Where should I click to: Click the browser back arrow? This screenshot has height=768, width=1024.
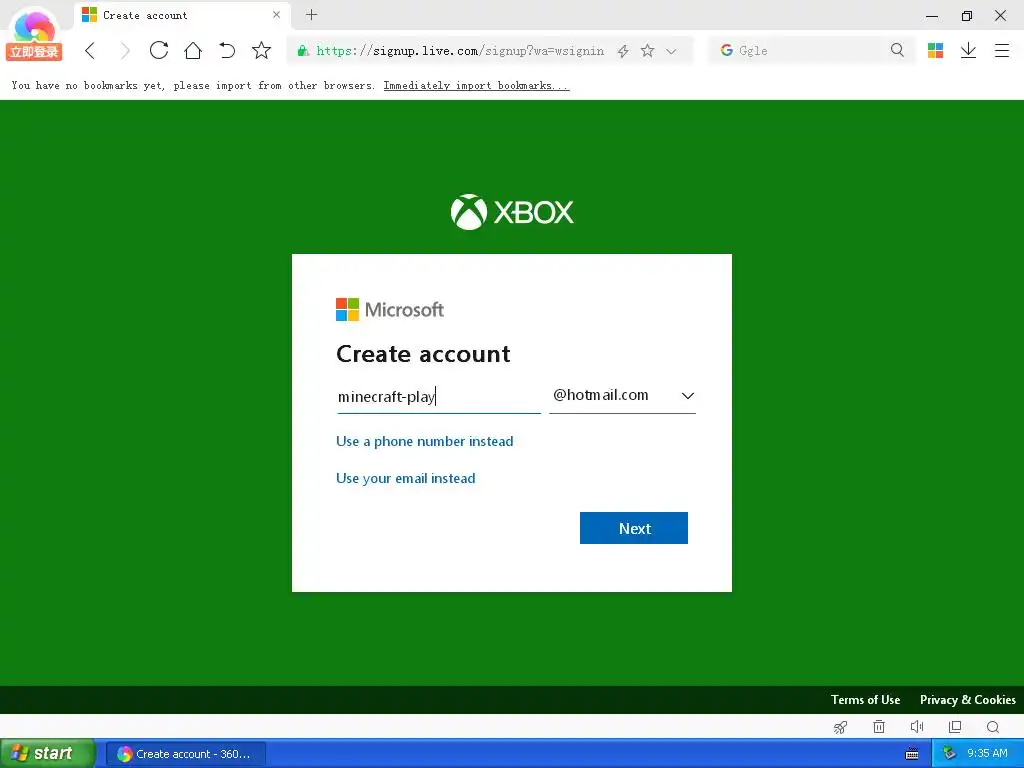90,51
